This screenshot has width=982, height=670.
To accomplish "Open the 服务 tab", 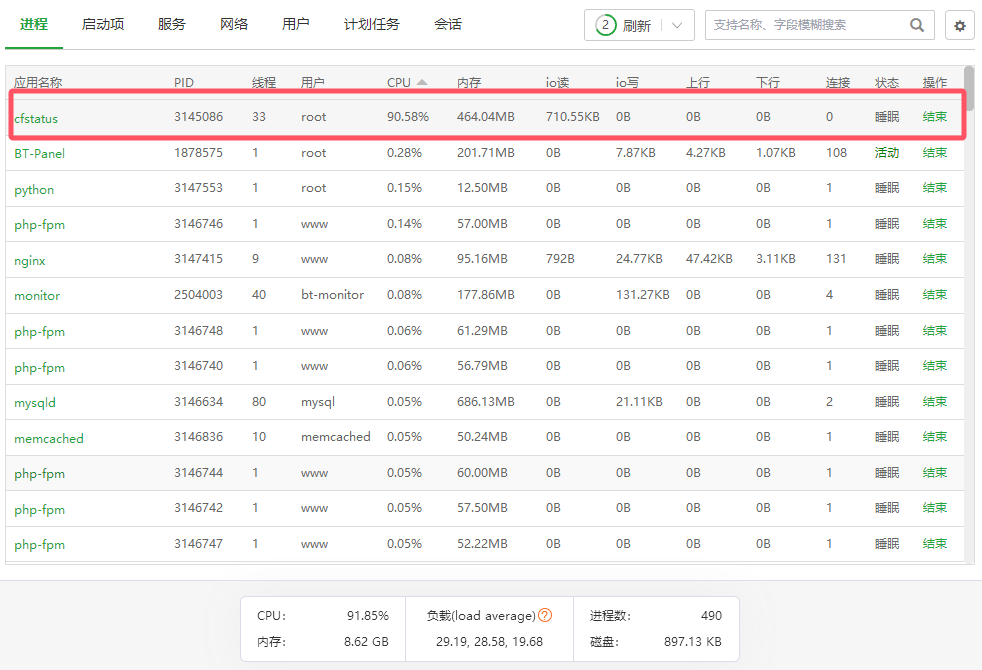I will pos(172,24).
